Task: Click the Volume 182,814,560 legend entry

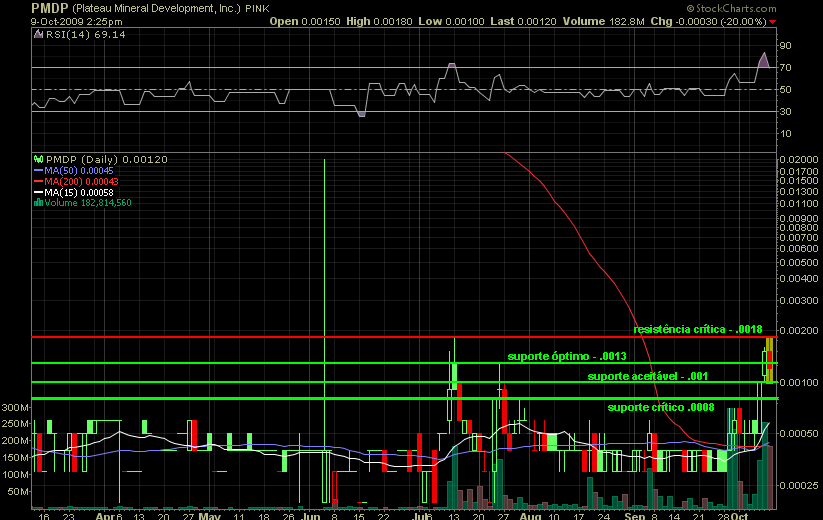Action: 88,203
